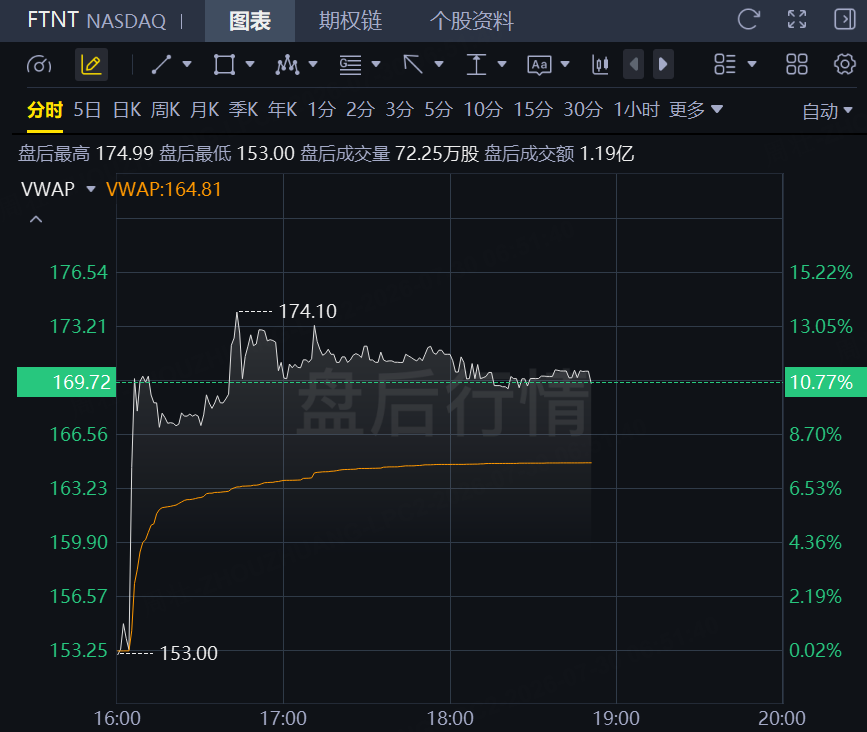
Task: Select the 10分 timeframe
Action: 483,110
